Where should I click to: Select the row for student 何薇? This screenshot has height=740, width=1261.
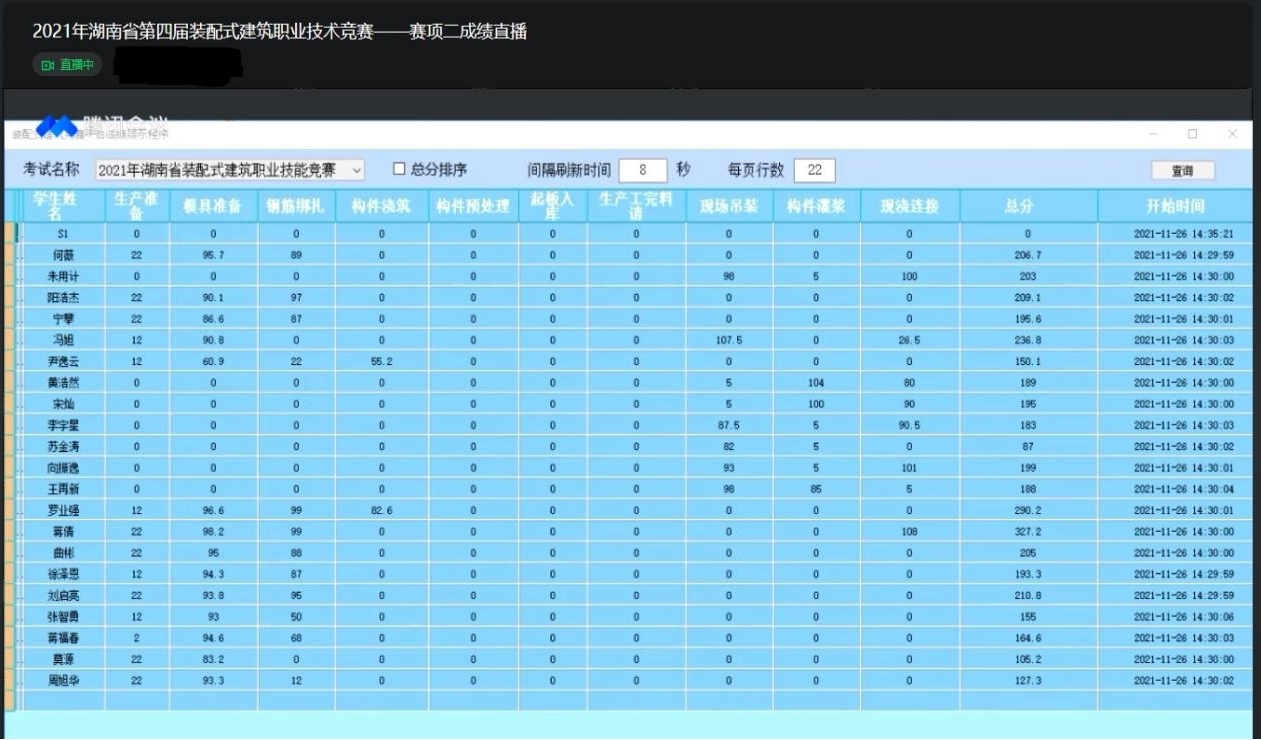62,255
